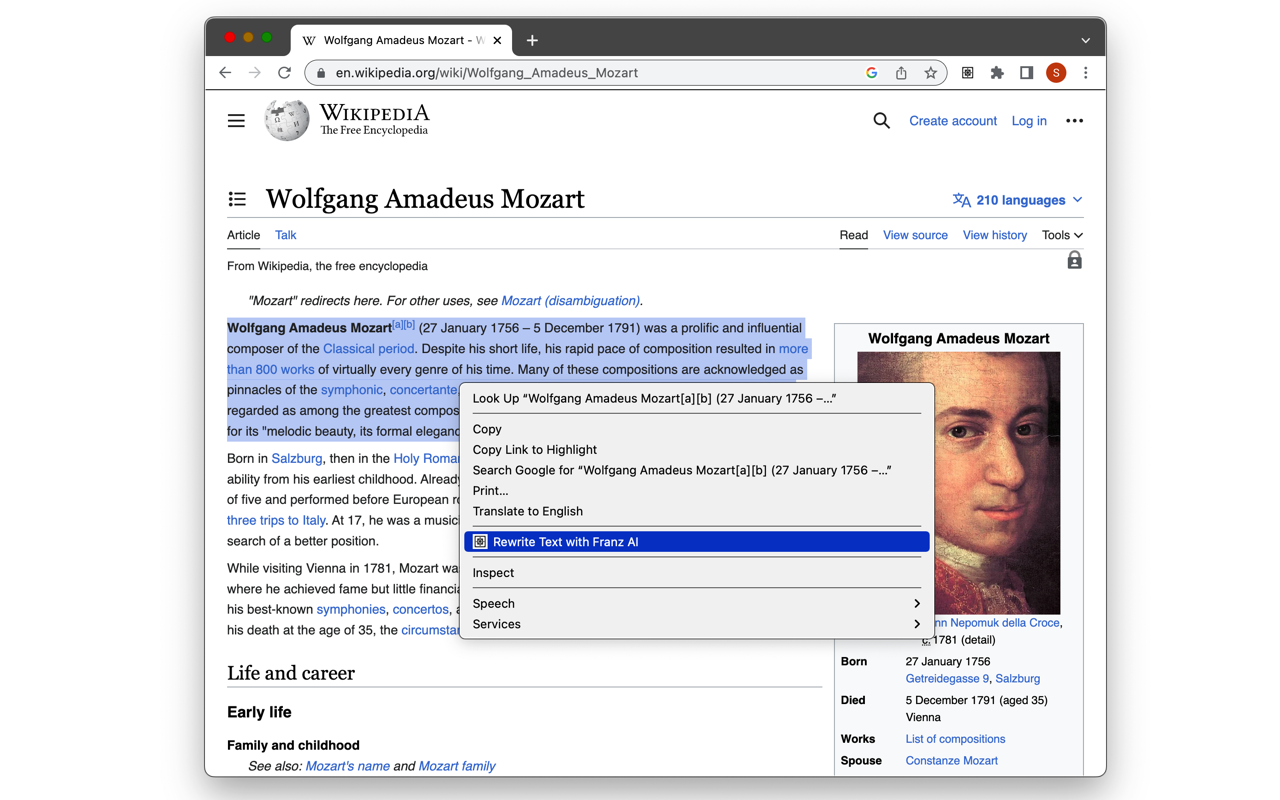Click the Create account link
The width and height of the screenshot is (1280, 800).
coord(953,121)
